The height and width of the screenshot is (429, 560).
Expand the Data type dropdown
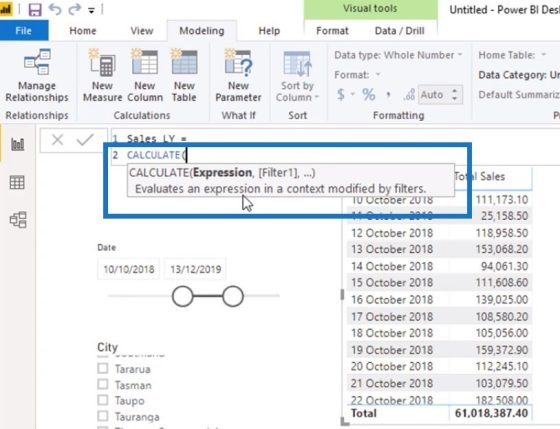click(x=398, y=55)
